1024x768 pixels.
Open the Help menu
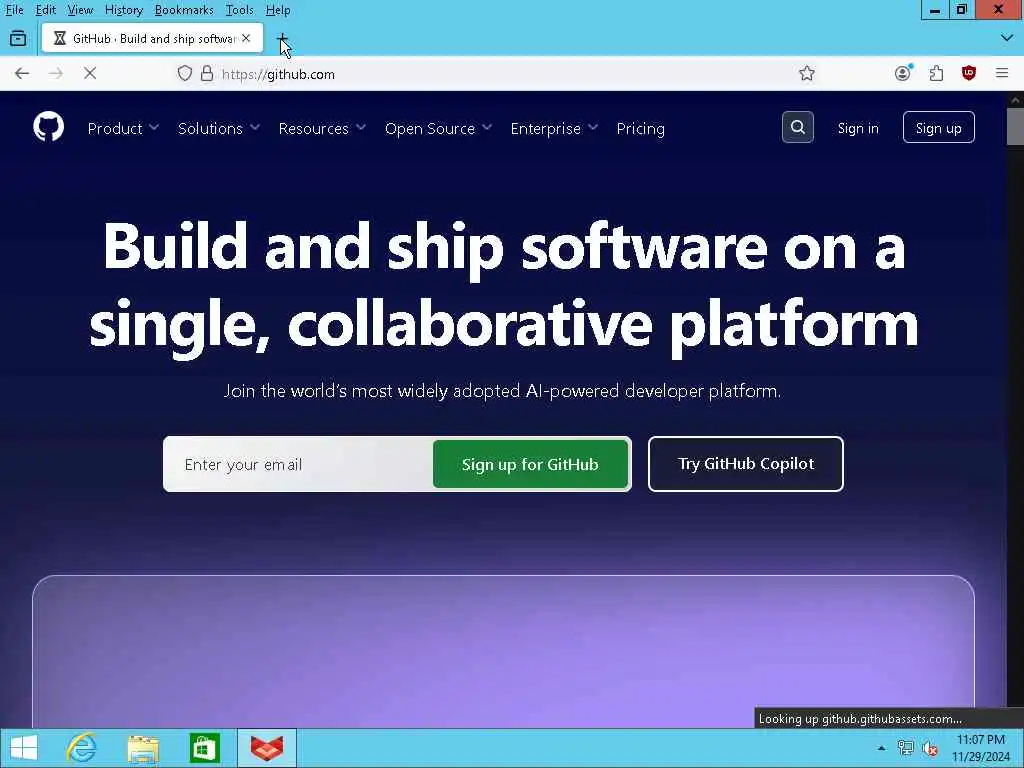tap(278, 10)
